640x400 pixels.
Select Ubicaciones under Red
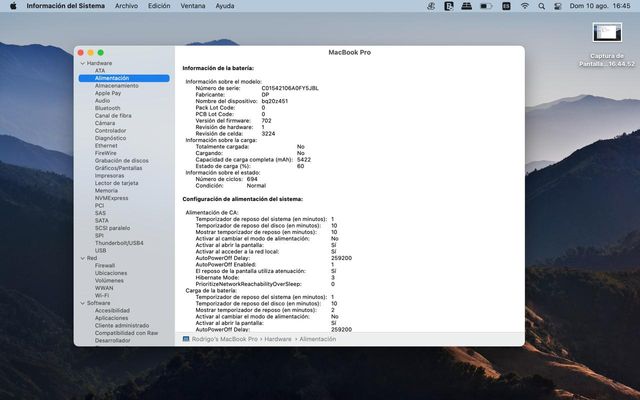click(x=111, y=273)
